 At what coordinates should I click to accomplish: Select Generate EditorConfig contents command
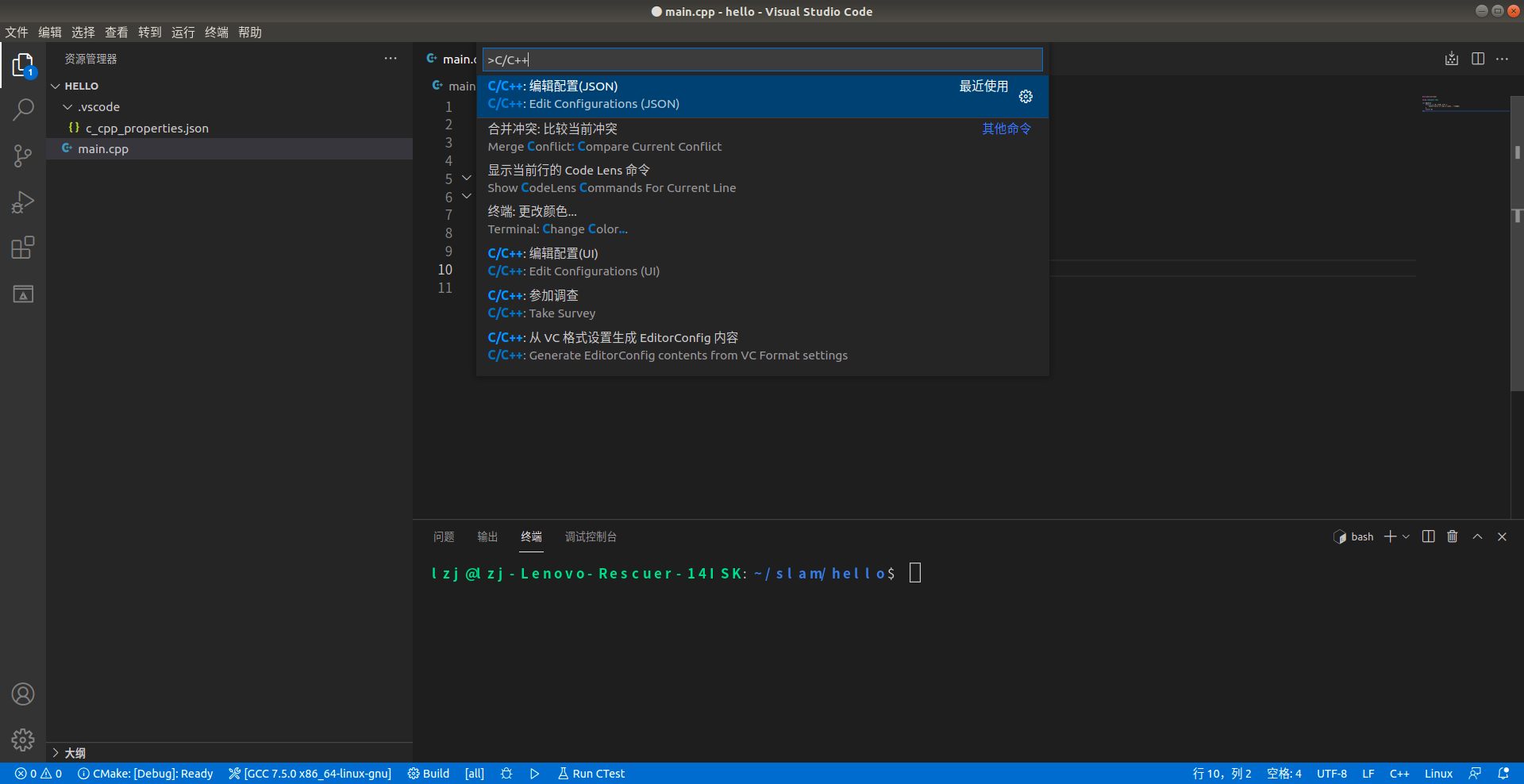762,347
